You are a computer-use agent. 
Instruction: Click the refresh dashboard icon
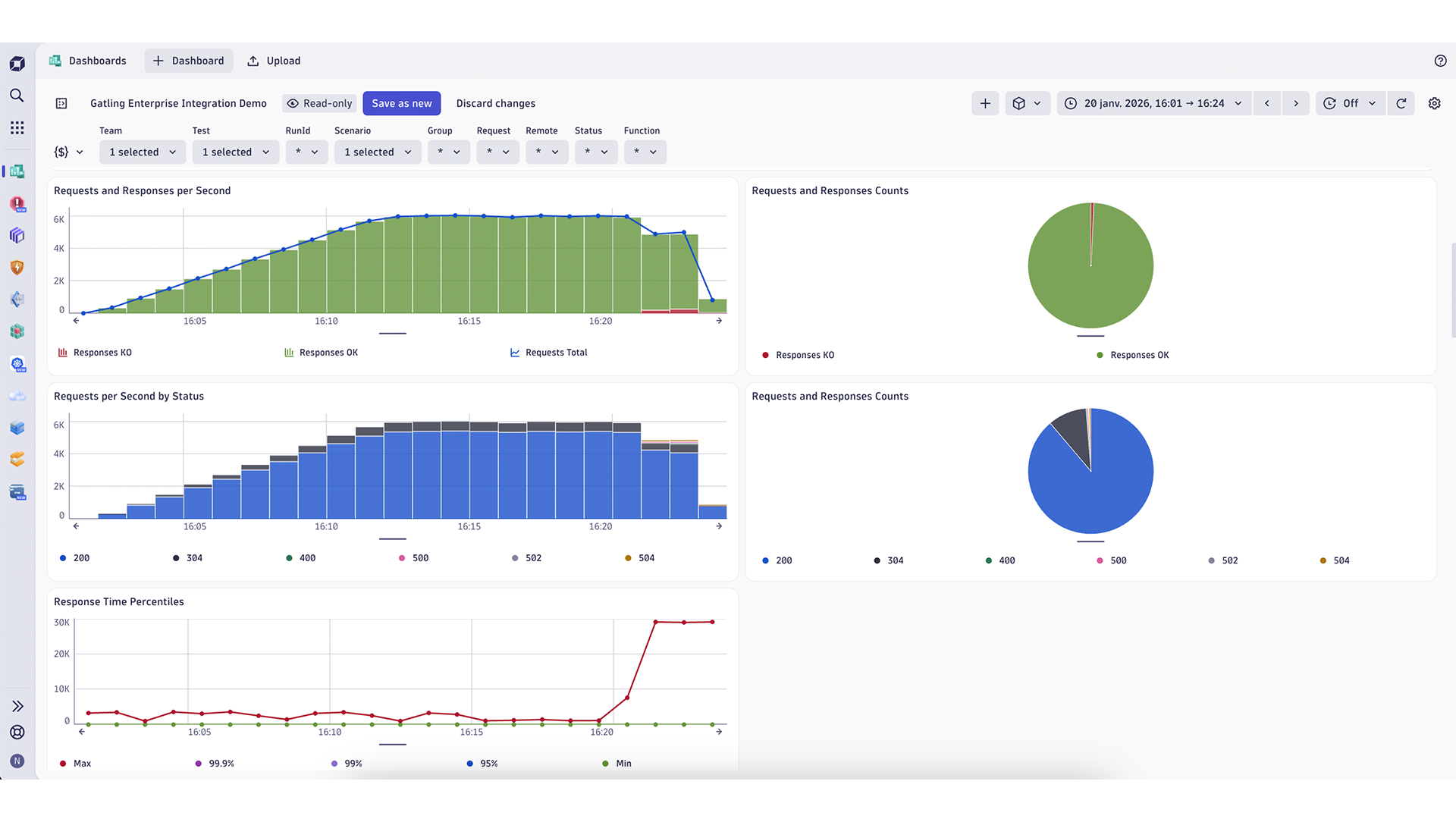(x=1401, y=103)
